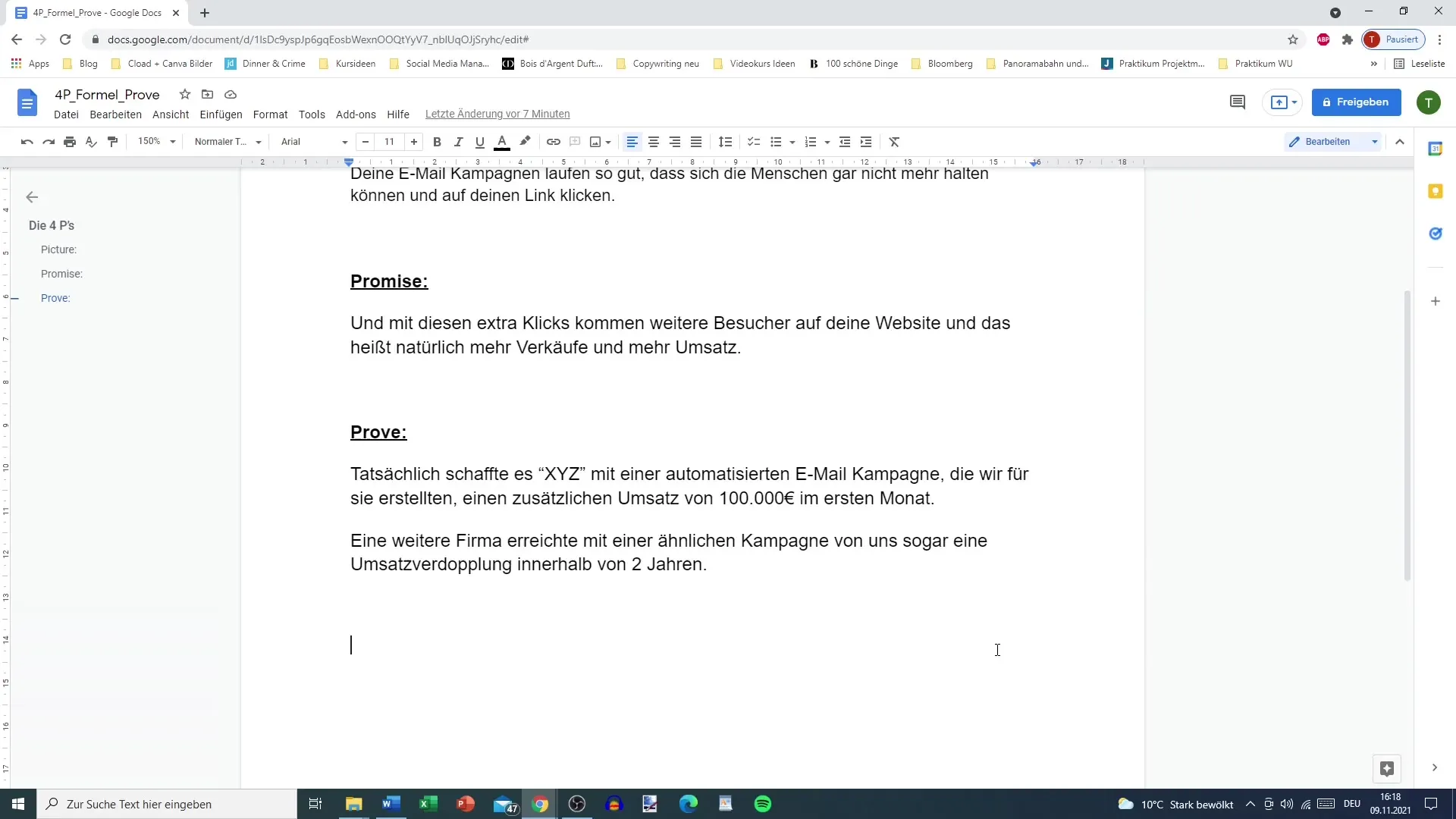
Task: Hide the menus with the up chevron
Action: tap(1400, 142)
